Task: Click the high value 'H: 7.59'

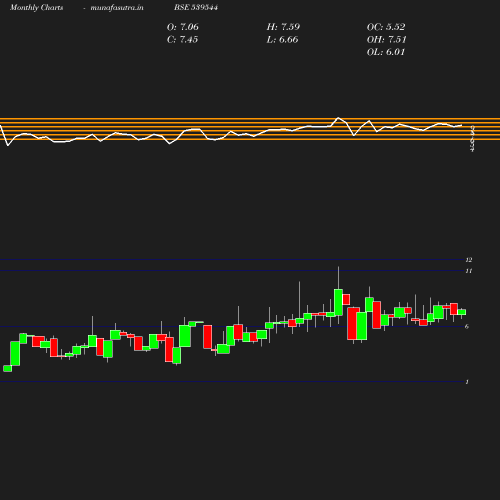Action: tap(283, 27)
